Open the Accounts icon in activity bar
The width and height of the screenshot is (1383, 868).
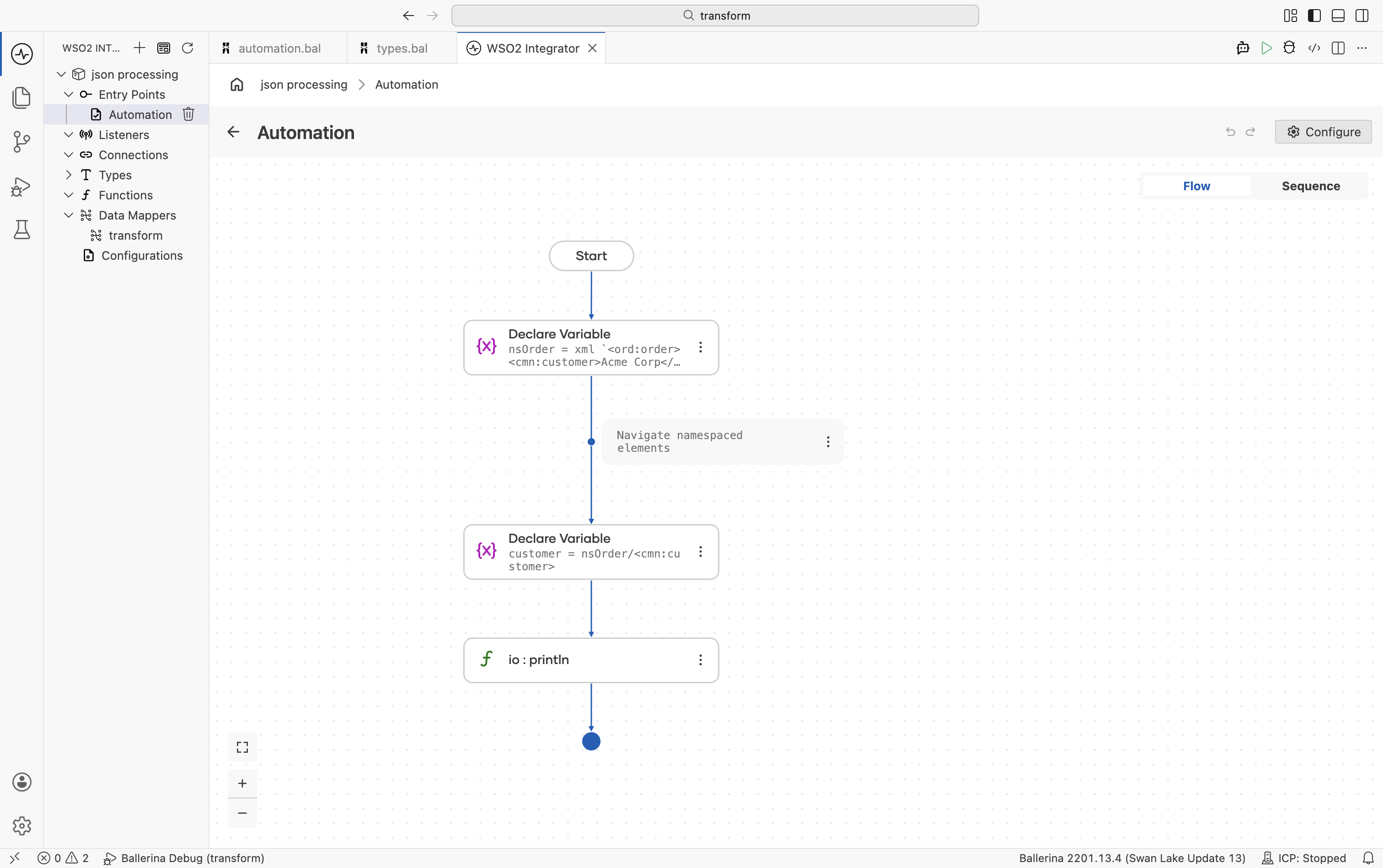click(x=22, y=782)
